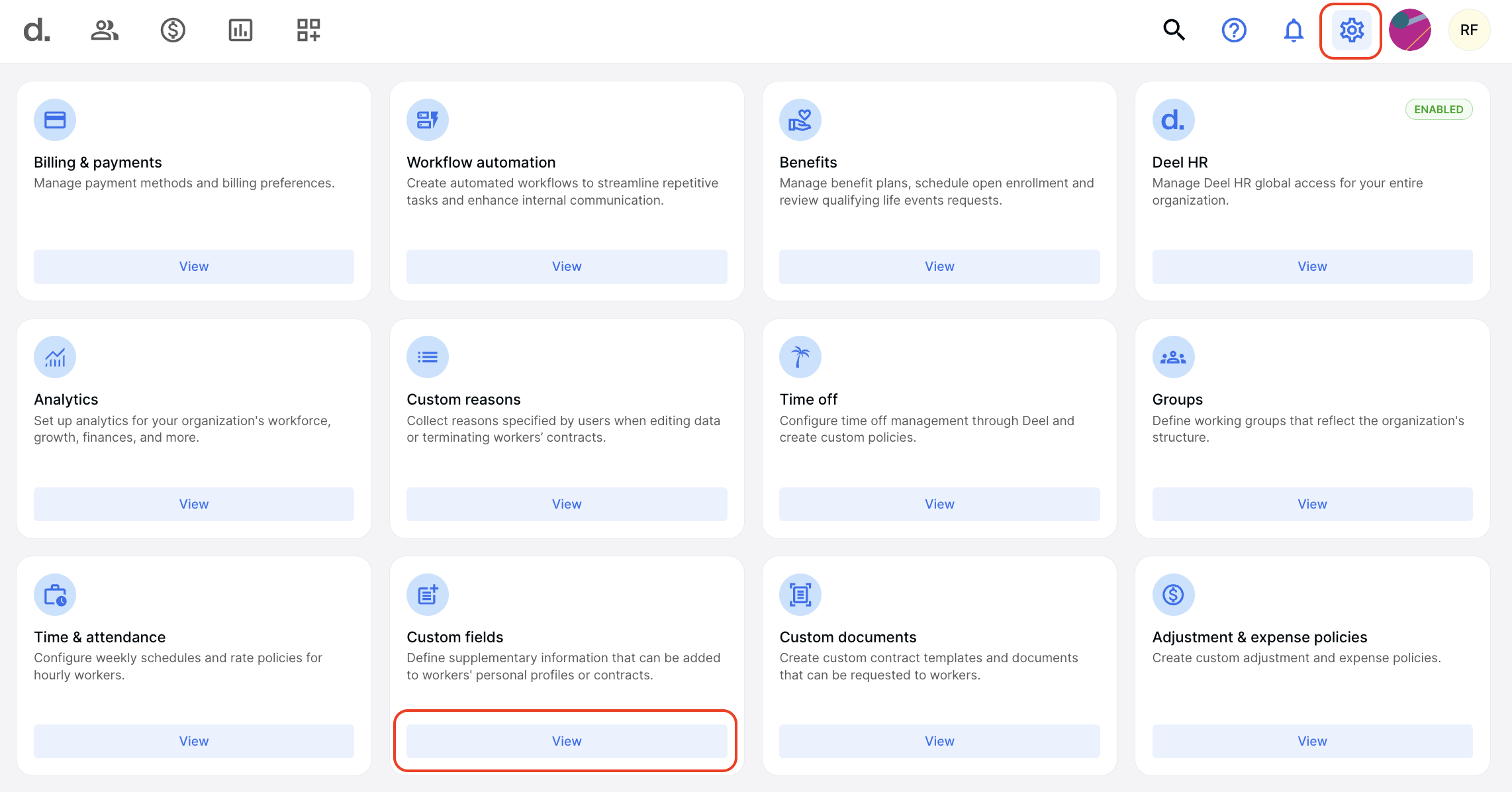Open your RF profile avatar

point(1469,30)
